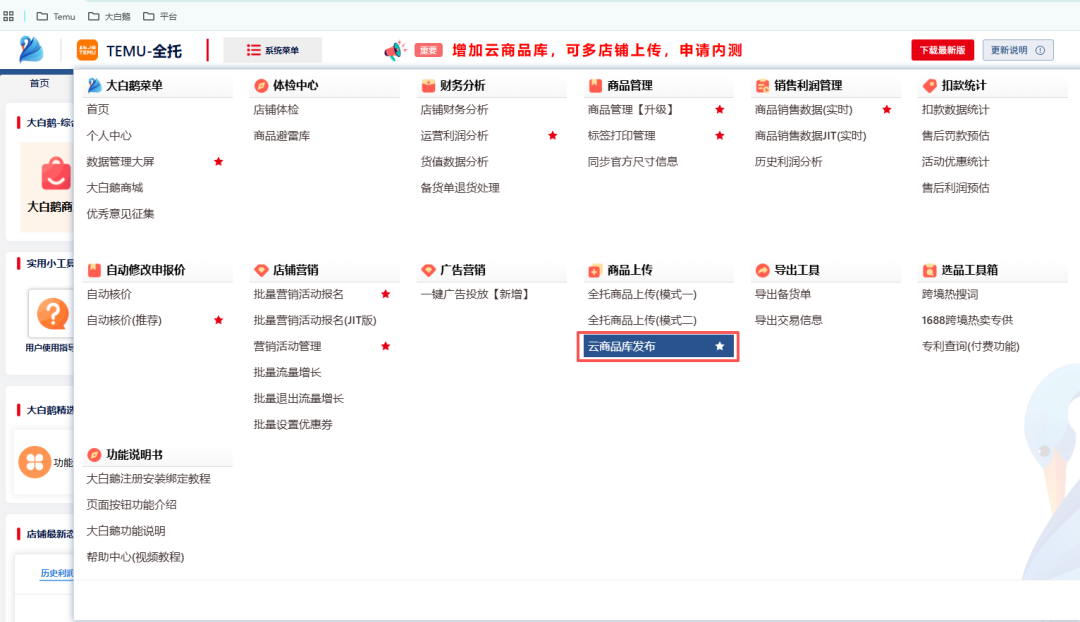This screenshot has height=622, width=1080.
Task: Select 店铺财务分析 menu entry
Action: coord(454,110)
